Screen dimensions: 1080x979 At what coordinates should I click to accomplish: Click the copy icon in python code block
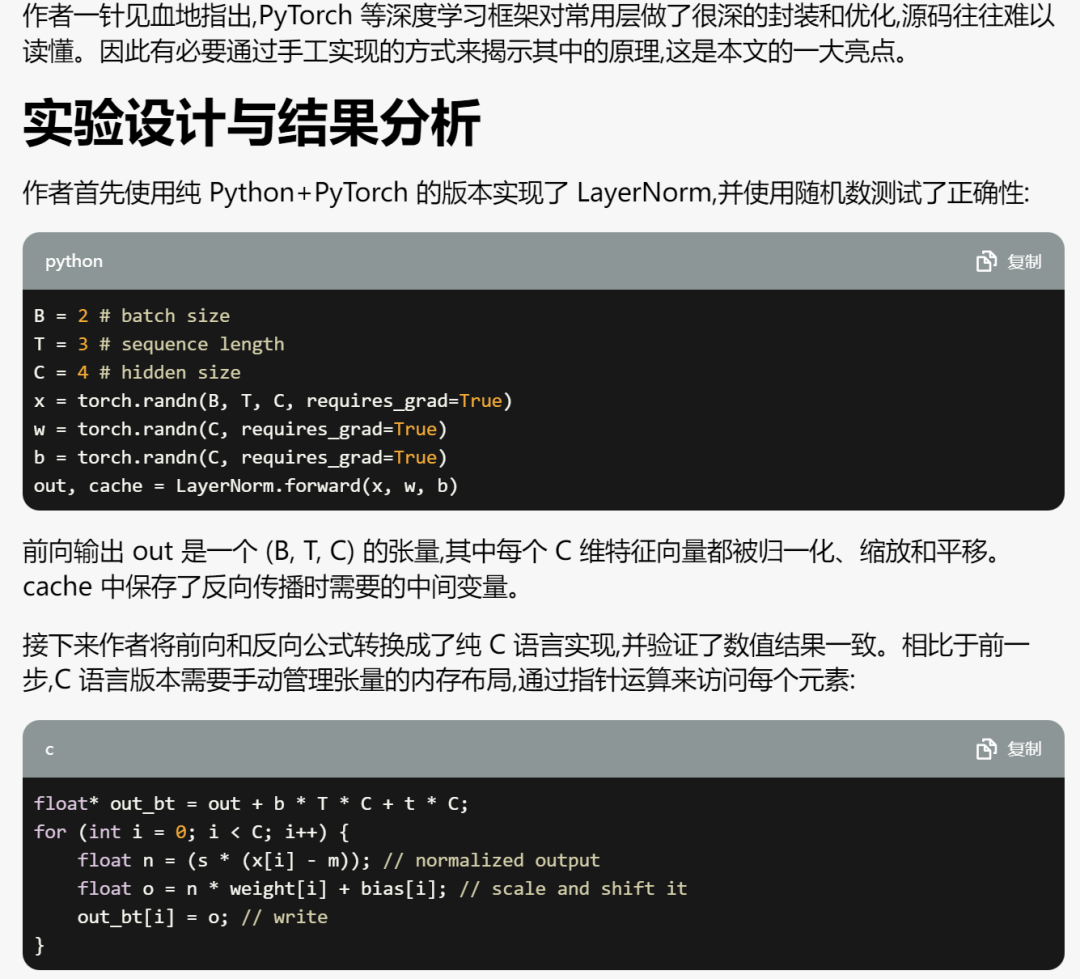(986, 262)
